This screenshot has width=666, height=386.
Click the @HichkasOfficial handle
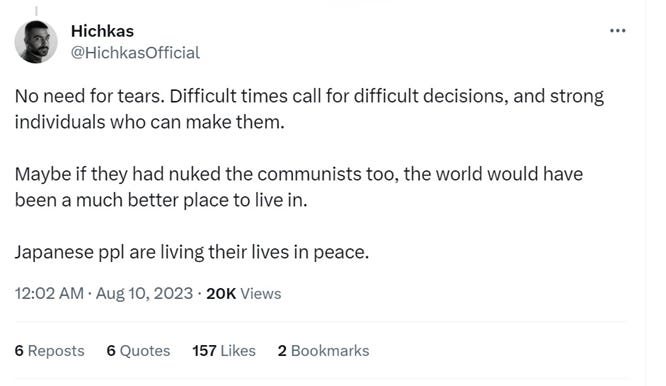(x=135, y=53)
